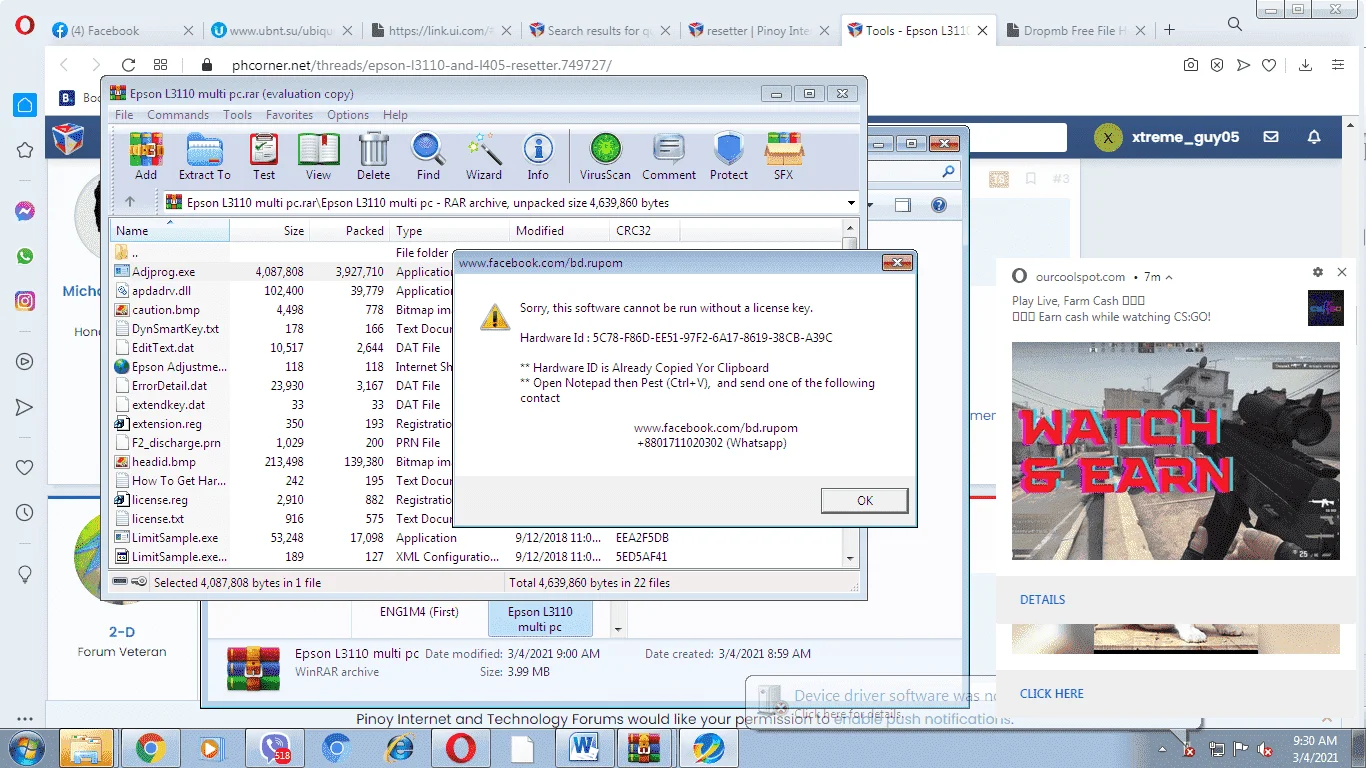Open notification settings gear icon
Image resolution: width=1366 pixels, height=768 pixels.
[x=1318, y=272]
